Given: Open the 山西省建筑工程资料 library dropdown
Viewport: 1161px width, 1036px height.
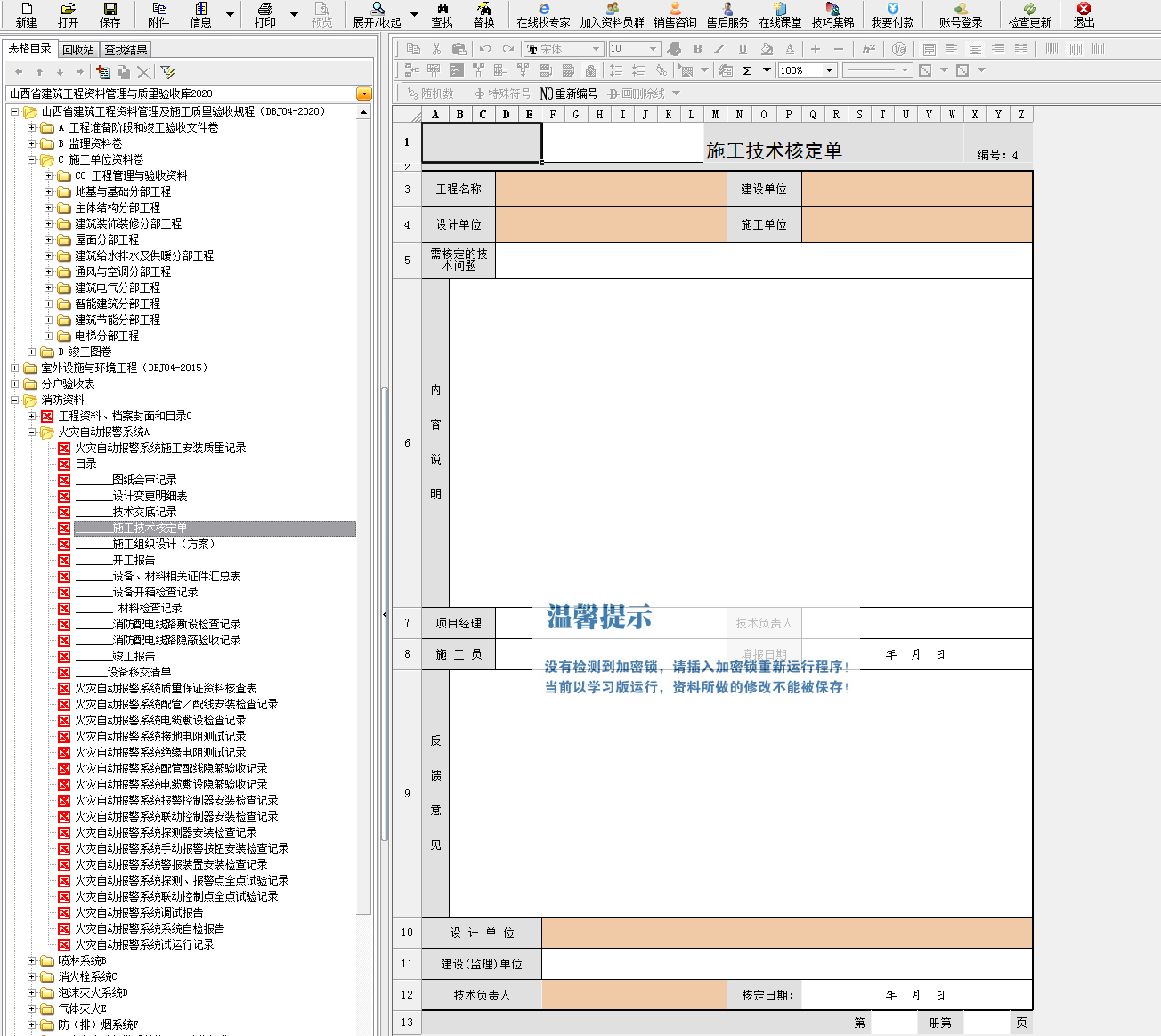Looking at the screenshot, I should point(363,93).
